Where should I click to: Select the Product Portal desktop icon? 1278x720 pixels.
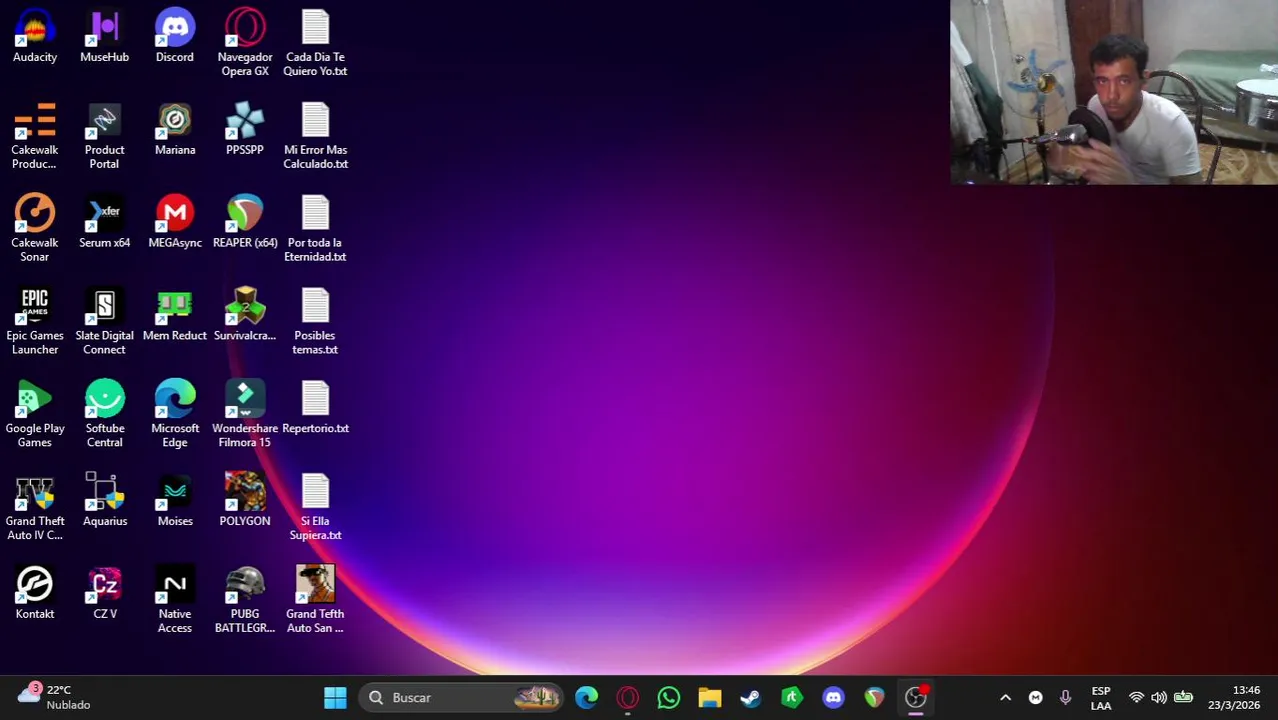pos(105,136)
